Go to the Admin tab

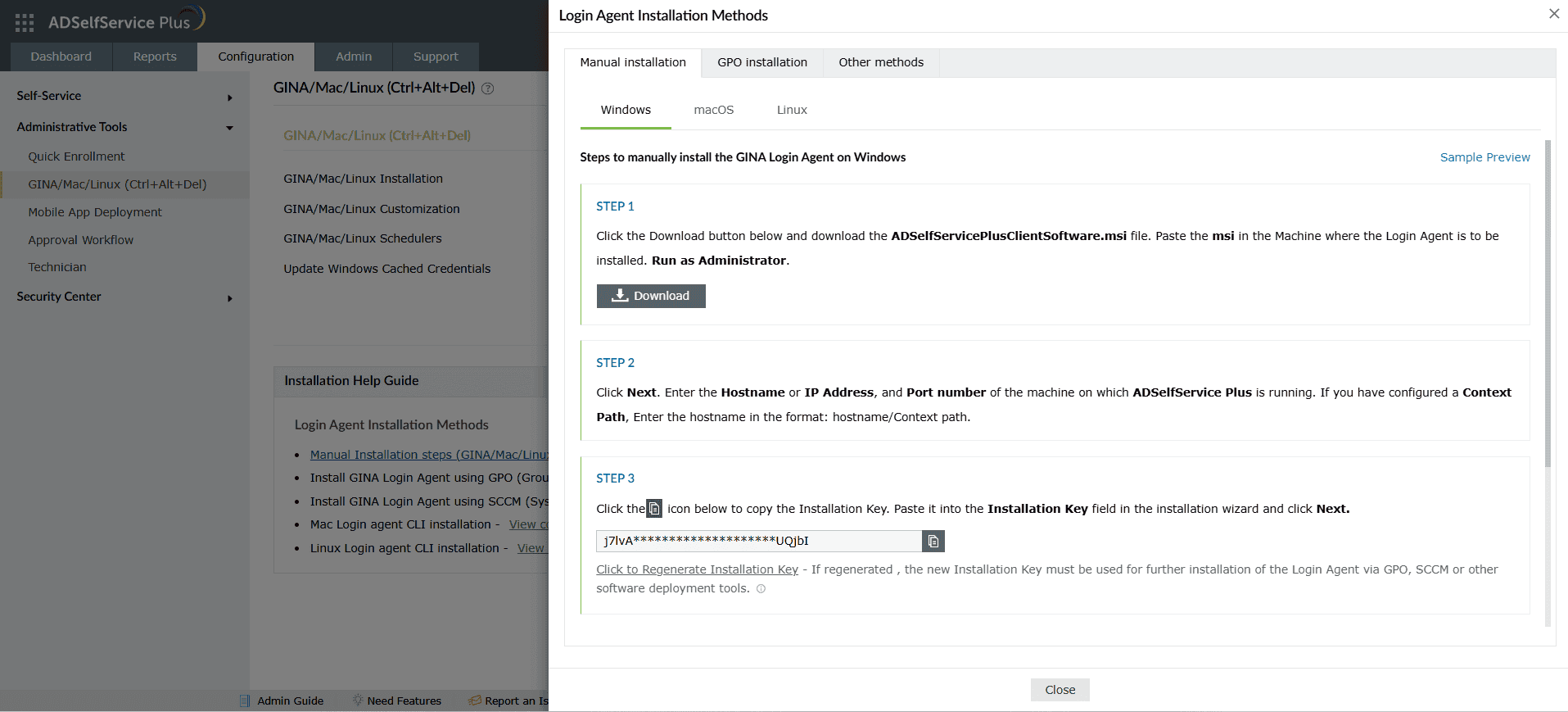pos(354,57)
